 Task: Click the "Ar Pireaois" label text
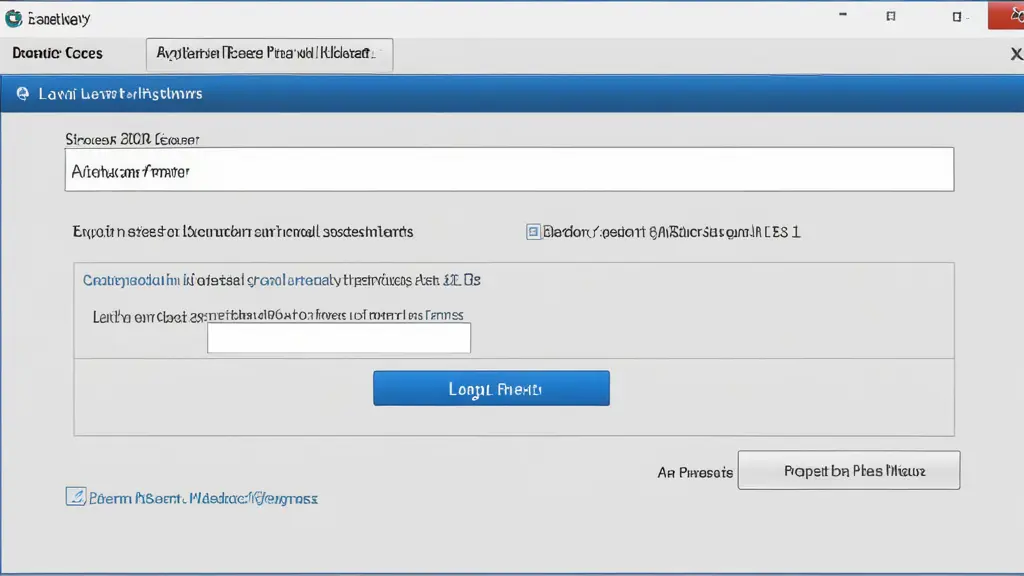(x=695, y=472)
